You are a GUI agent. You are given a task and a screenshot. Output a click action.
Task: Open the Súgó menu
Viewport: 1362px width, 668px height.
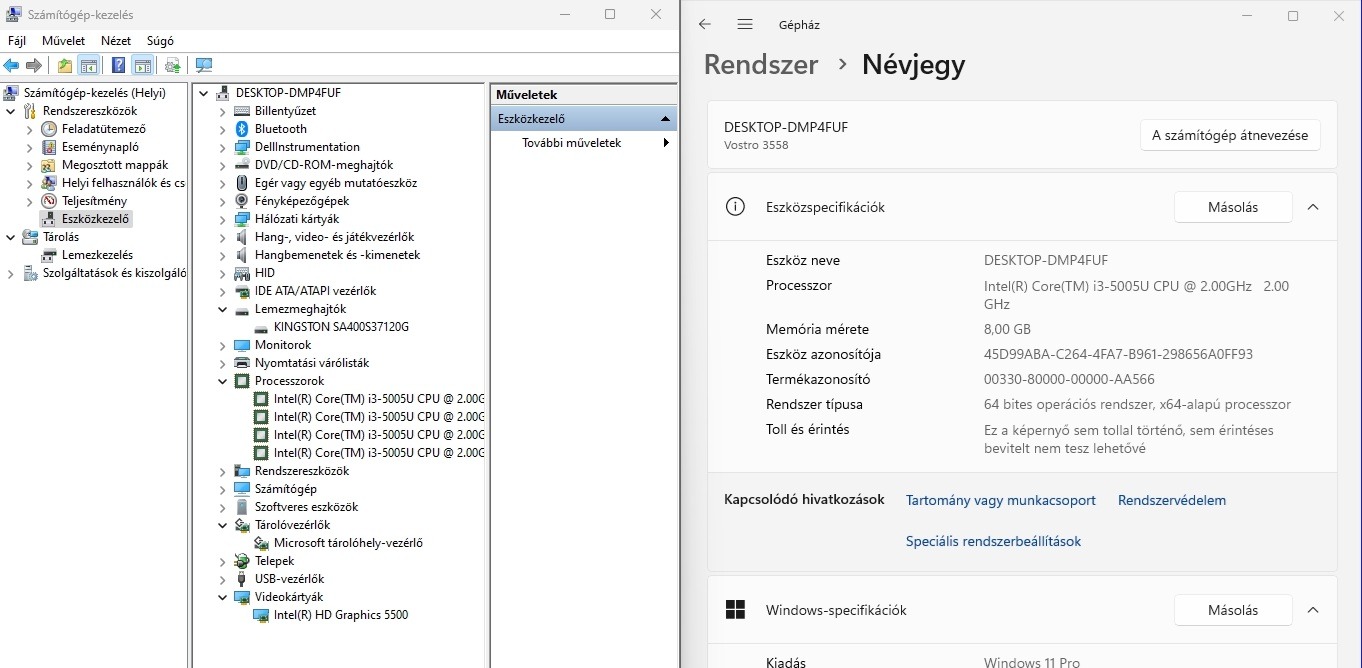tap(160, 41)
